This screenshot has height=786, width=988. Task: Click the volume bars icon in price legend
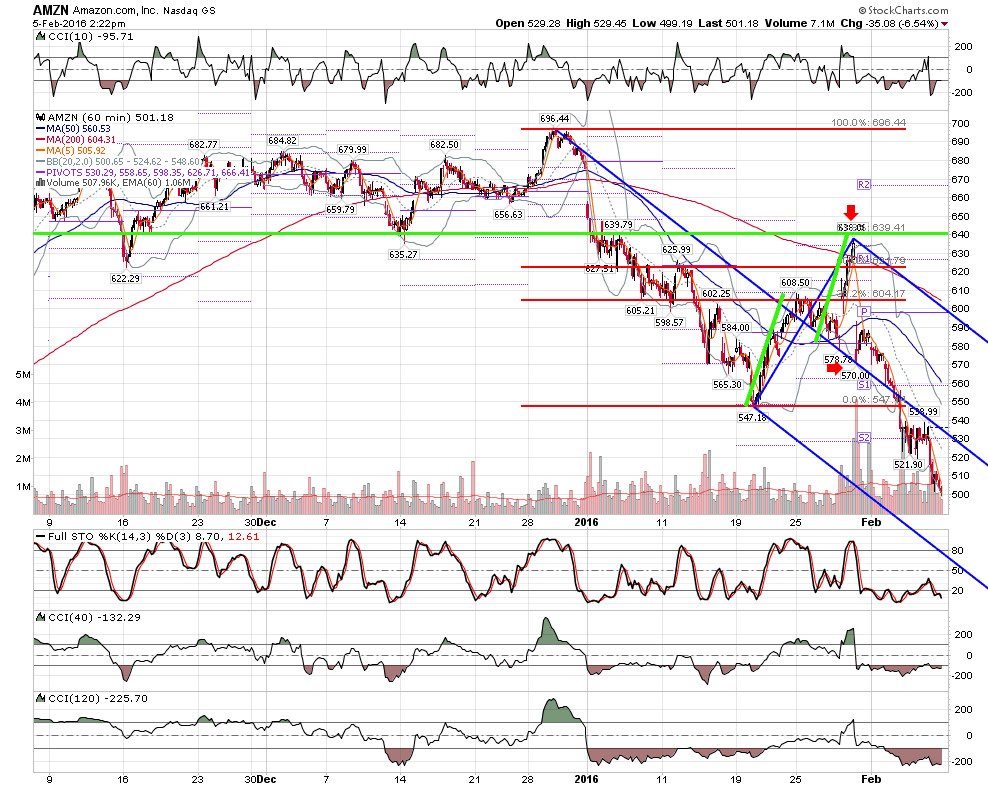(40, 183)
